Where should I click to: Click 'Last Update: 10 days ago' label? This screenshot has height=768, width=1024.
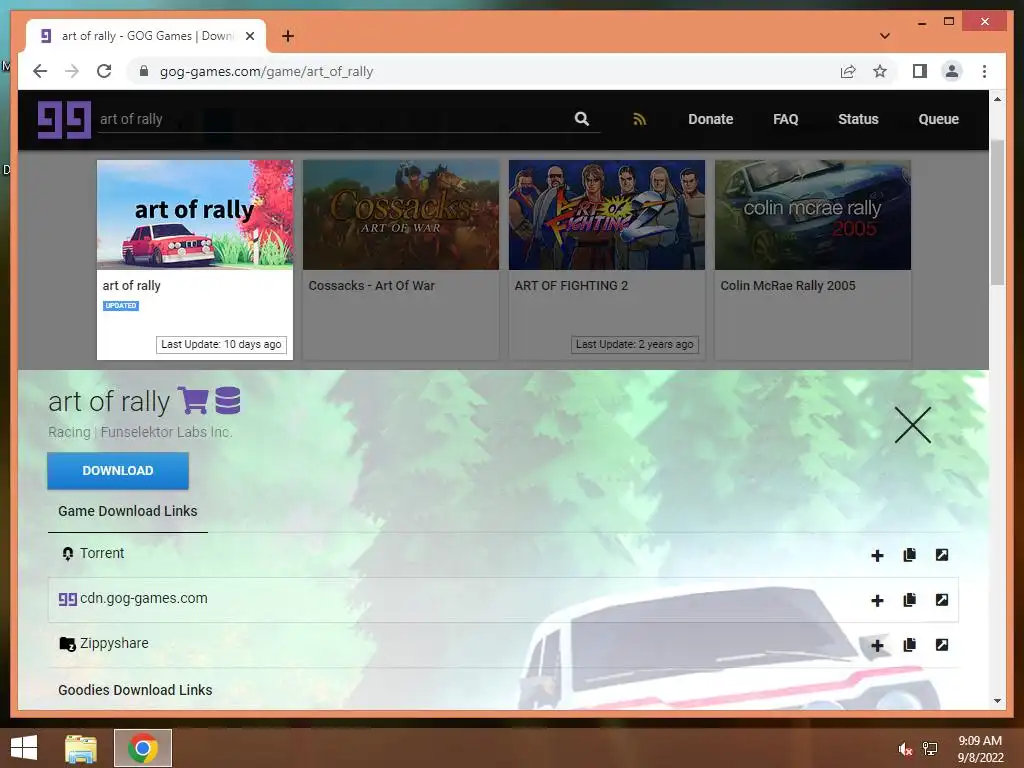(x=221, y=344)
